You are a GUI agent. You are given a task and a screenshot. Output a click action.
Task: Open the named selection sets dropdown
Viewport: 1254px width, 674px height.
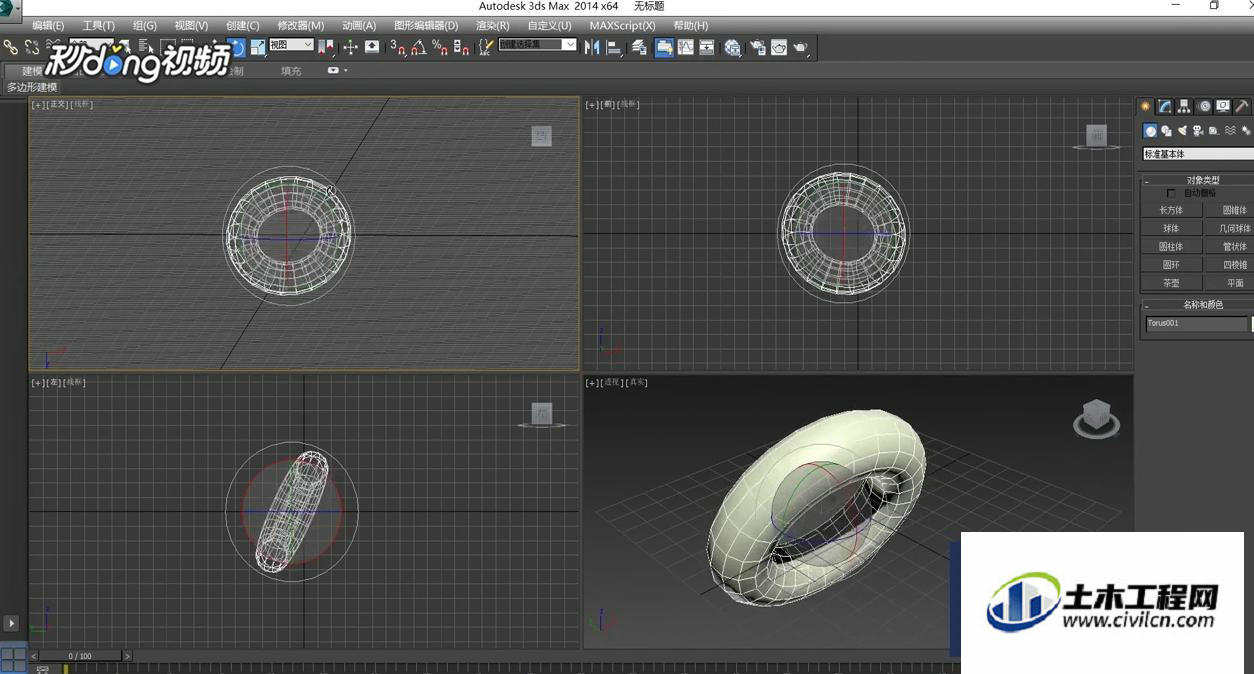coord(537,44)
